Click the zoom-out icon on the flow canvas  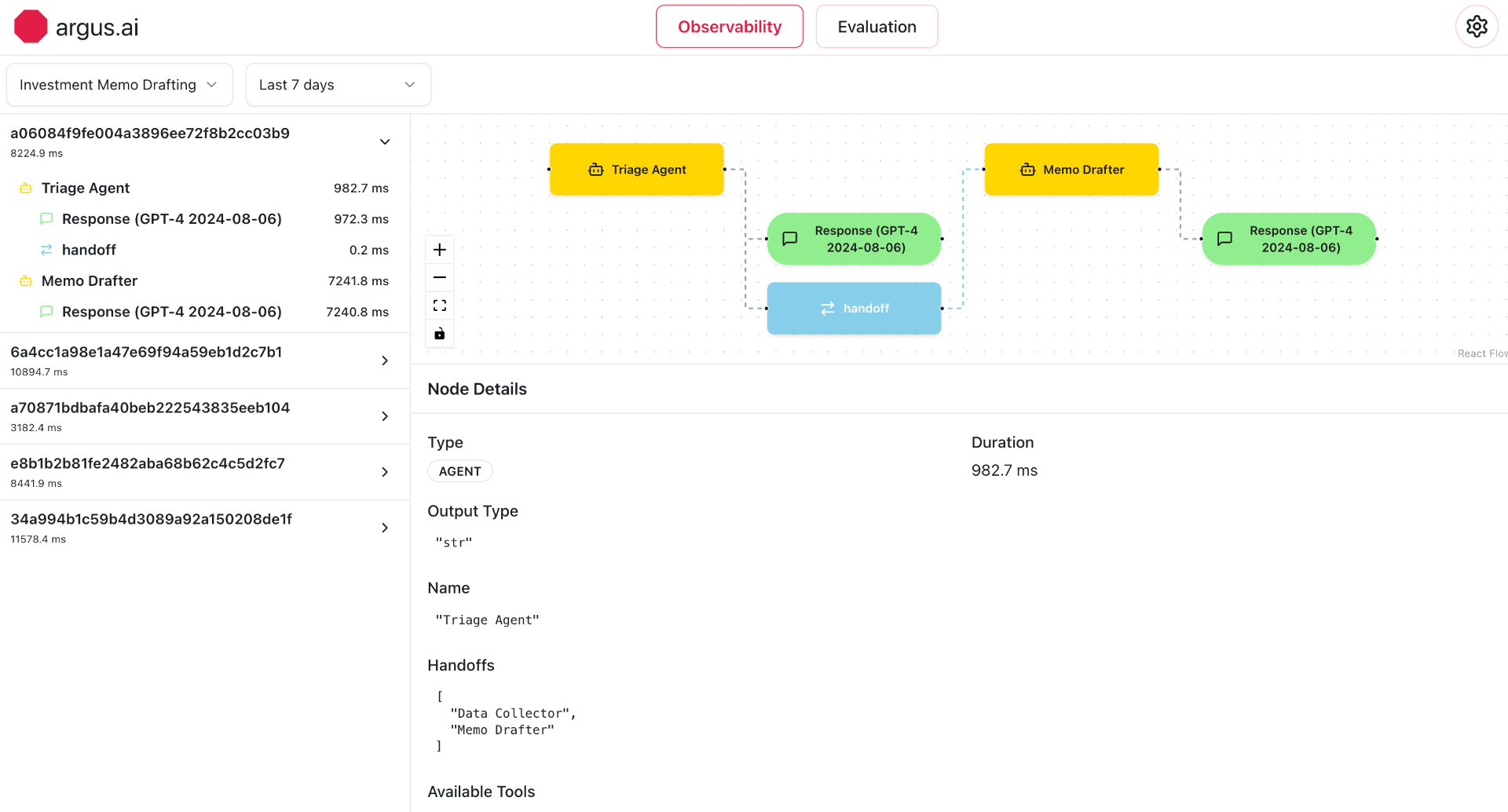tap(439, 277)
